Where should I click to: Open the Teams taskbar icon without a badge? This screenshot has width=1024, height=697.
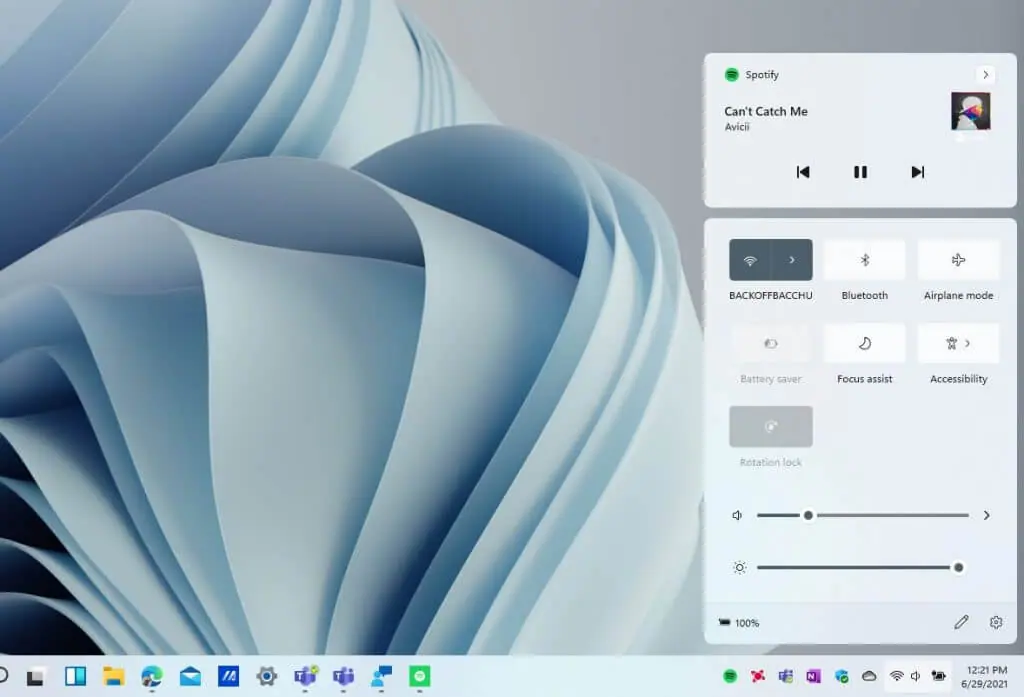click(344, 676)
